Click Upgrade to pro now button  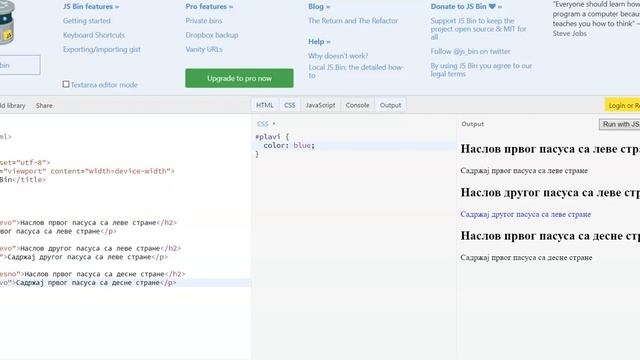pyautogui.click(x=239, y=78)
